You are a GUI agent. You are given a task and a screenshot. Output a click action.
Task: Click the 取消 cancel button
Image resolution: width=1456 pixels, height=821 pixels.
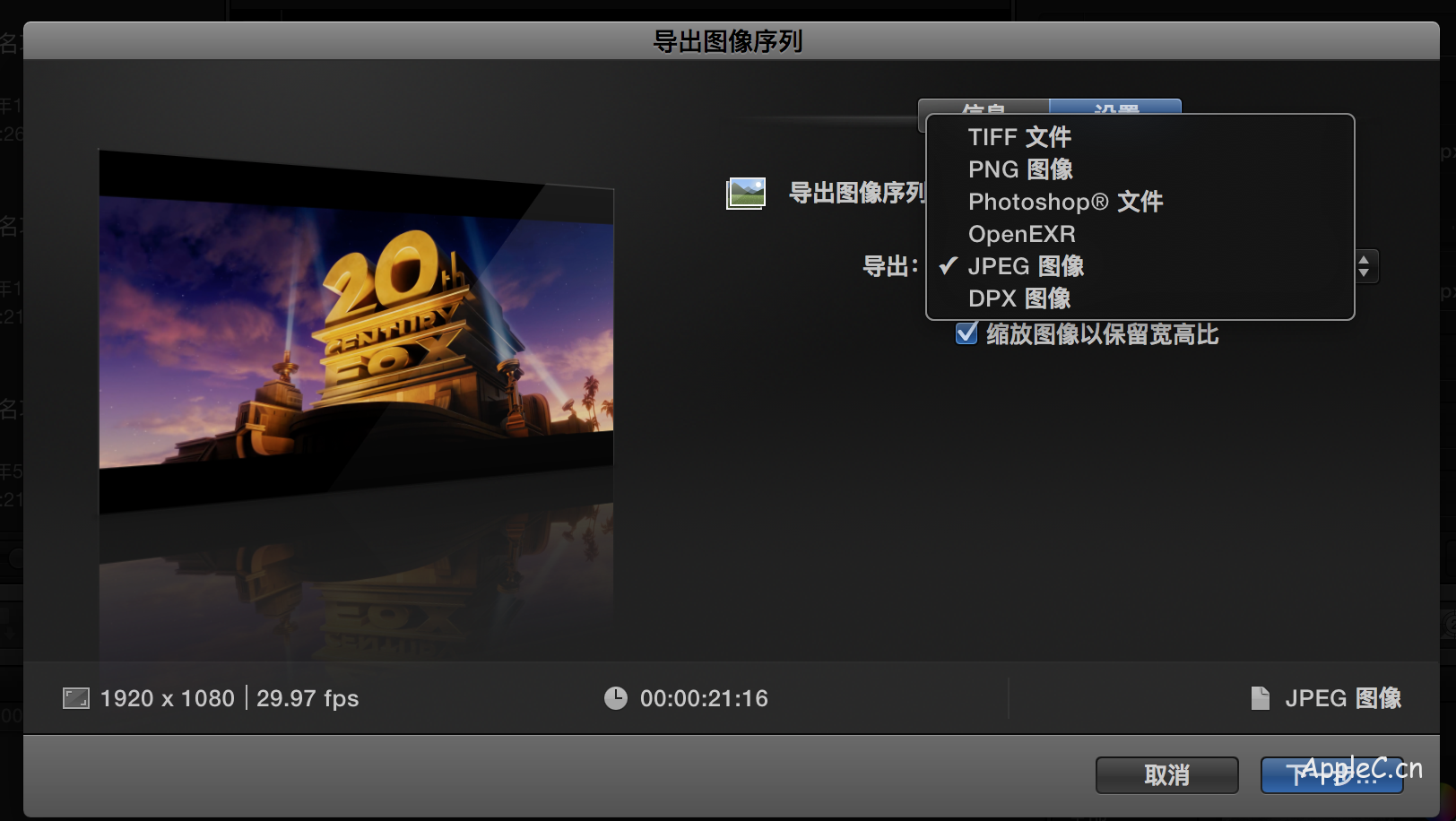[1166, 775]
